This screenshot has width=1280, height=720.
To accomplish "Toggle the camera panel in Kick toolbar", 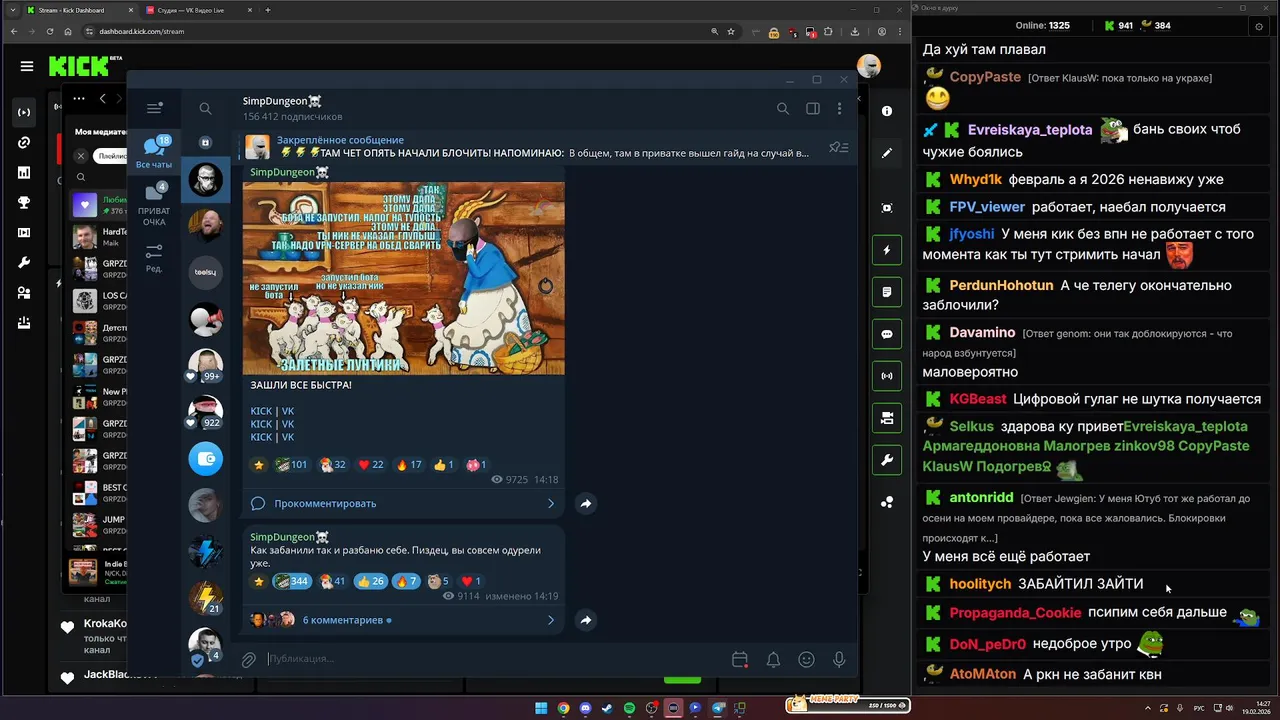I will [x=887, y=418].
